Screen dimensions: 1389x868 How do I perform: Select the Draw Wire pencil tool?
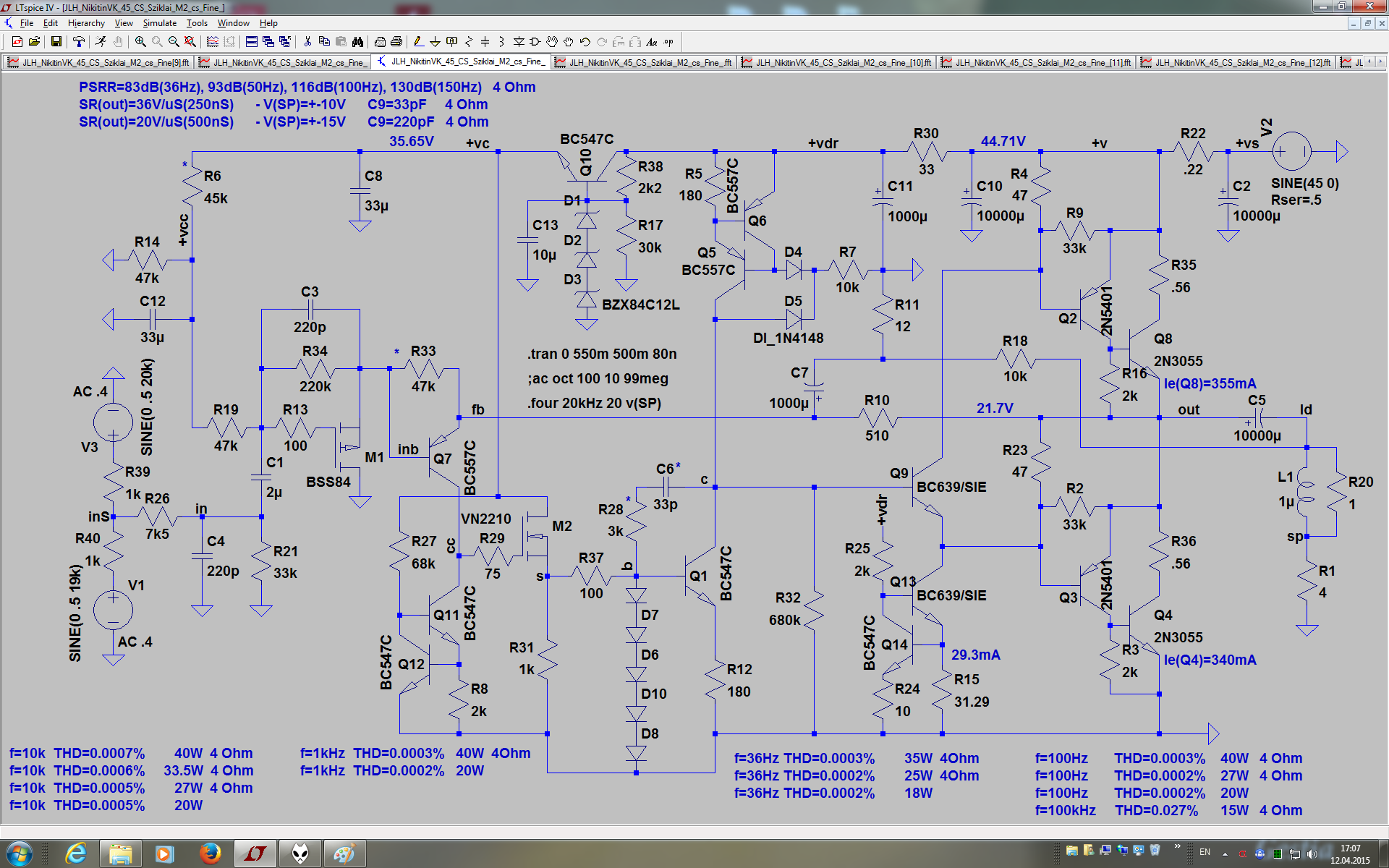click(x=418, y=42)
